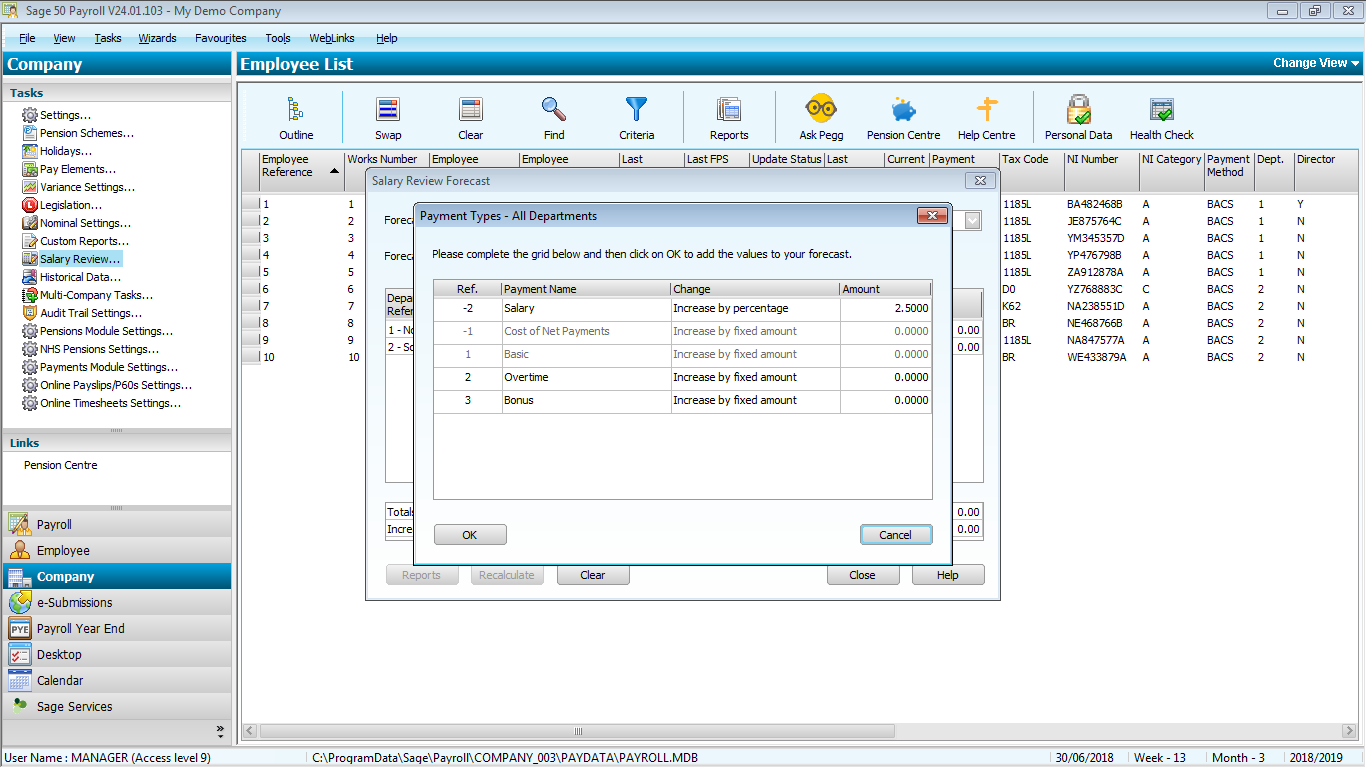Viewport: 1366px width, 768px height.
Task: Run a Health Check from the toolbar
Action: [x=1160, y=115]
